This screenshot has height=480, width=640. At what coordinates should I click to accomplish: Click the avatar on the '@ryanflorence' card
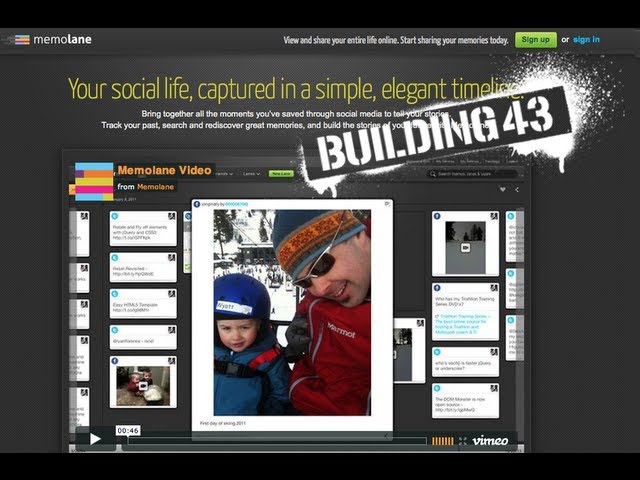pos(172,330)
